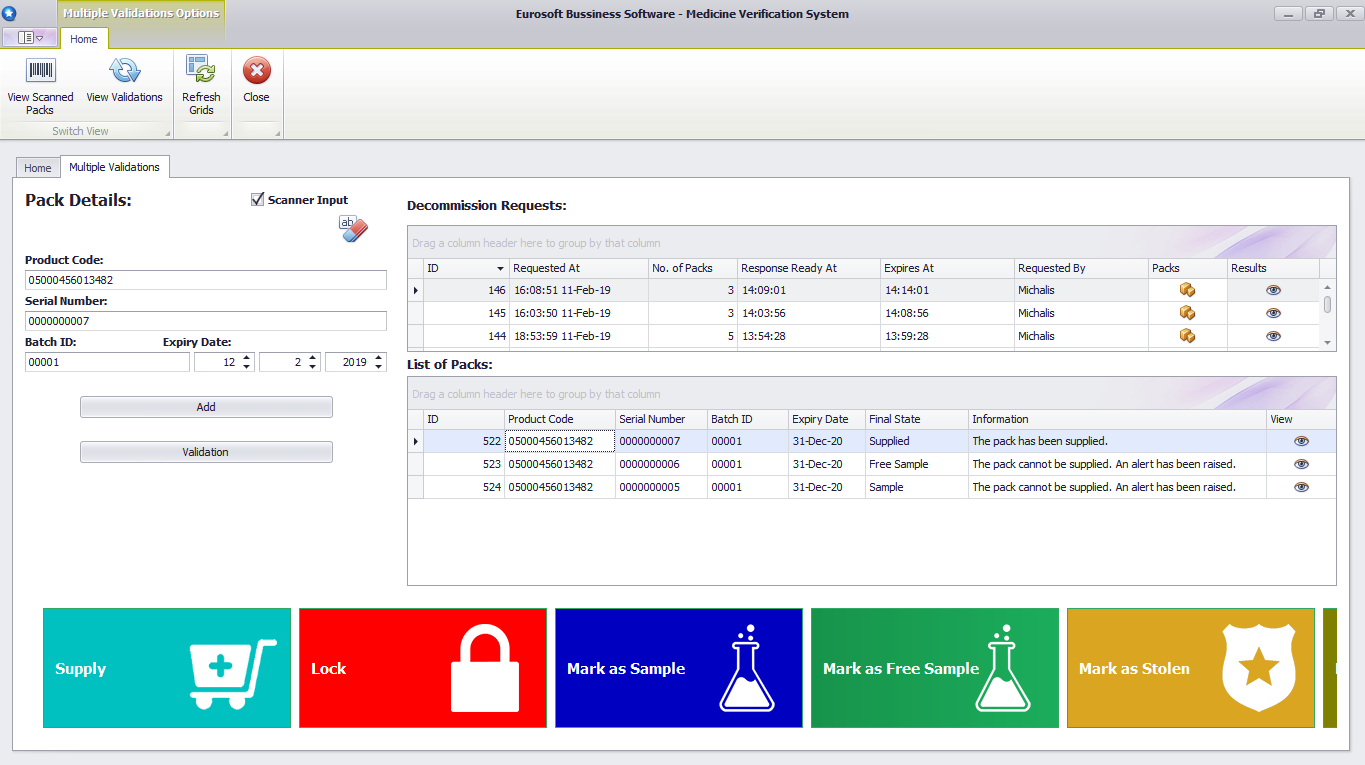Click the View Scanned Packs barcode icon
The height and width of the screenshot is (765, 1365).
tap(40, 70)
